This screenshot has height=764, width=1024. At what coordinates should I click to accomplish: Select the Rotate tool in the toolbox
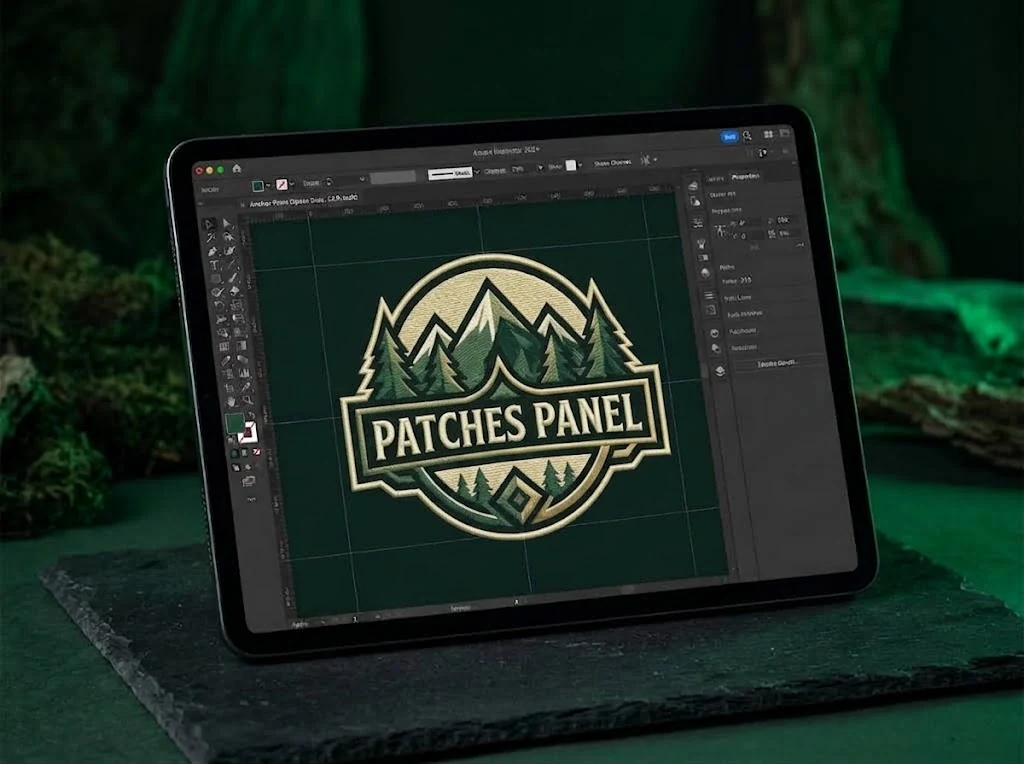pos(219,306)
